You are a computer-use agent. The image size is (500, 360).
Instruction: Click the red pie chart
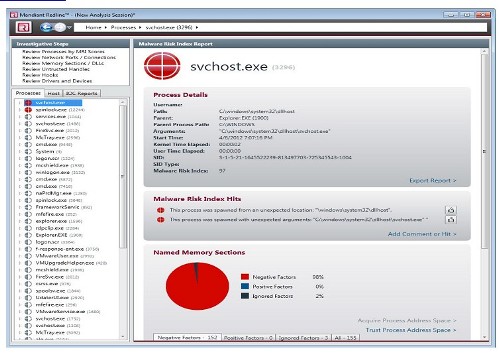point(197,286)
